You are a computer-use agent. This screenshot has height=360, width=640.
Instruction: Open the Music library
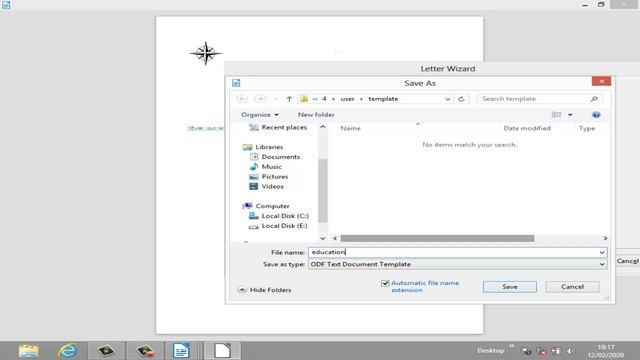[265, 167]
